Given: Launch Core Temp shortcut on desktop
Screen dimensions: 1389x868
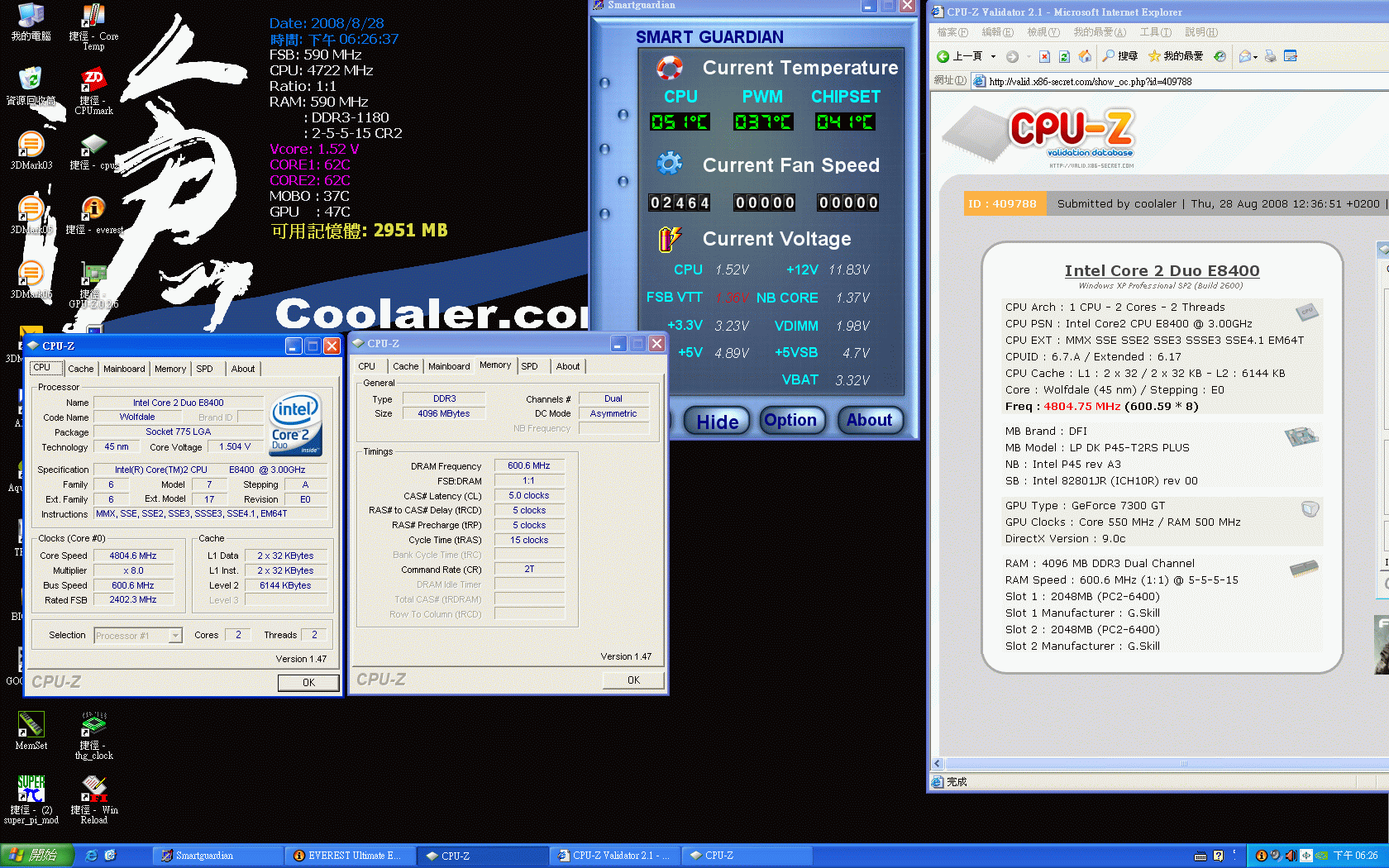Looking at the screenshot, I should [x=93, y=27].
